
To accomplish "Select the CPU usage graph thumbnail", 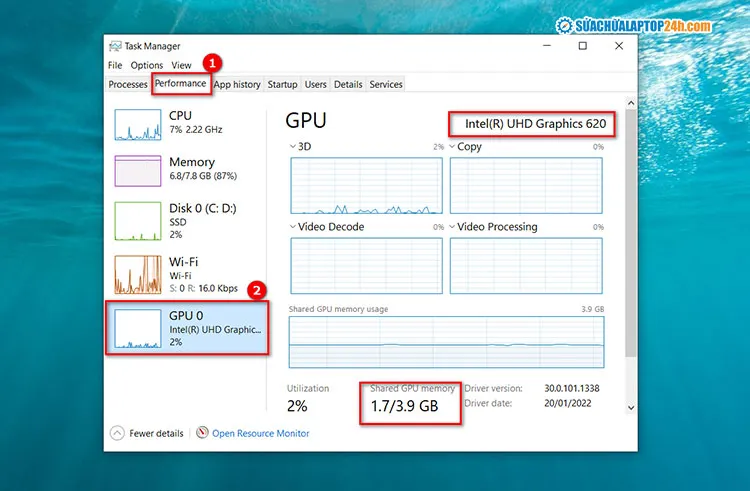I will 138,124.
